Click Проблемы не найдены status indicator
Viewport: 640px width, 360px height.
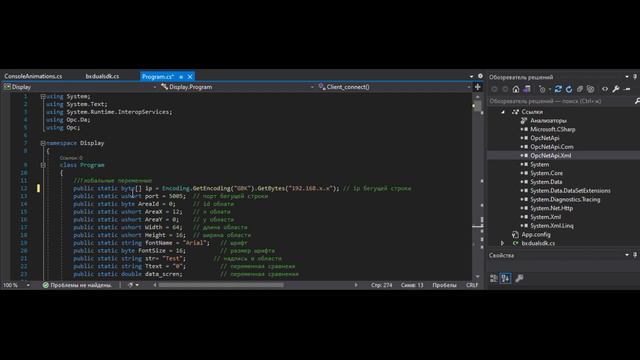pos(77,285)
